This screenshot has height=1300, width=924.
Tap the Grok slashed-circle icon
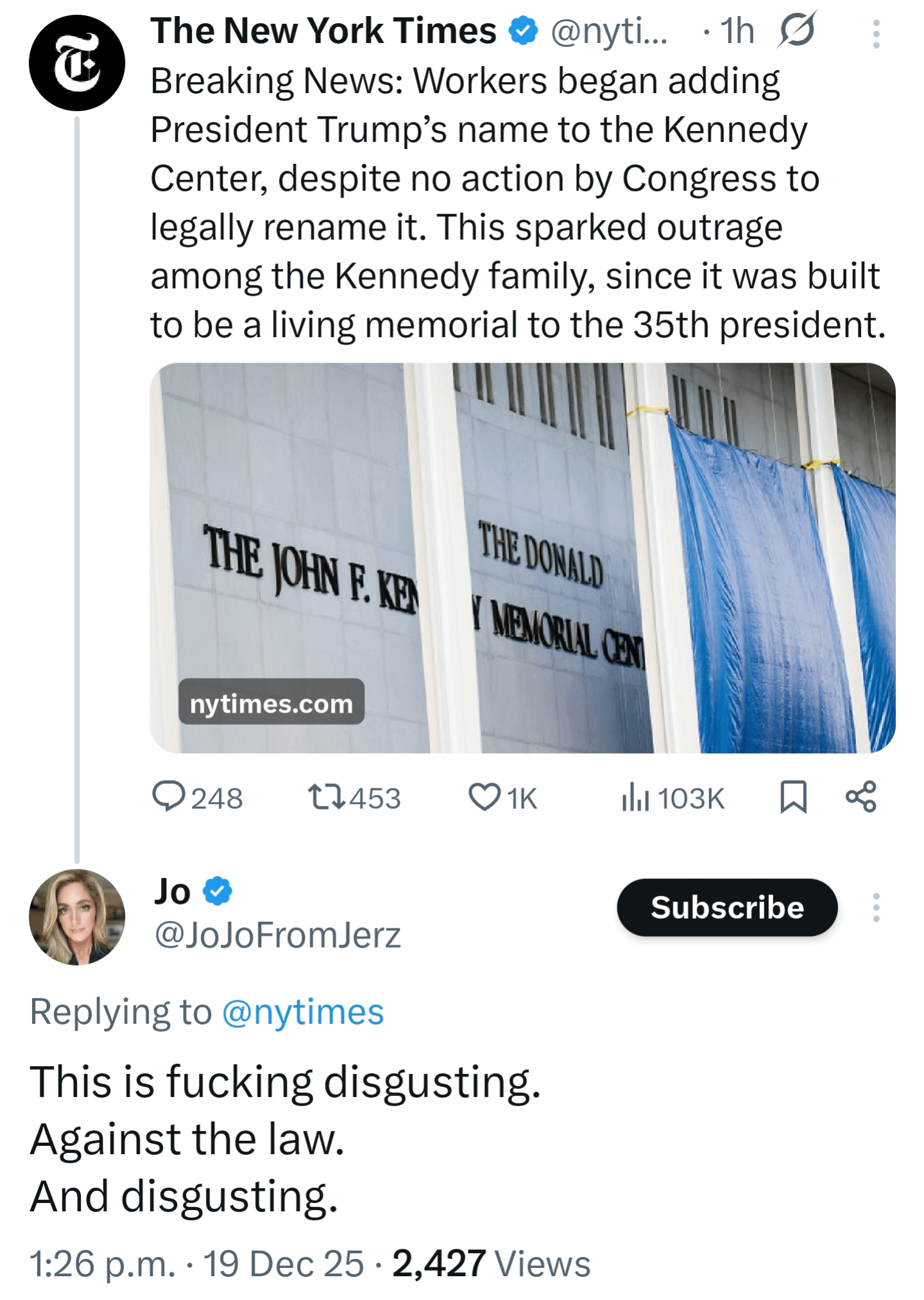click(797, 30)
